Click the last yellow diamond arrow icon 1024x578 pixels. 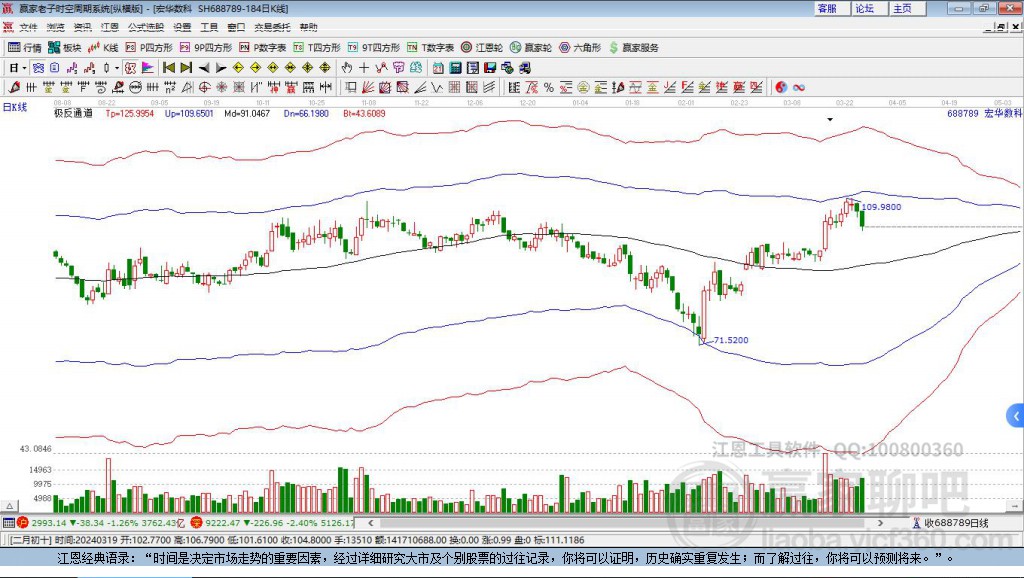[325, 68]
